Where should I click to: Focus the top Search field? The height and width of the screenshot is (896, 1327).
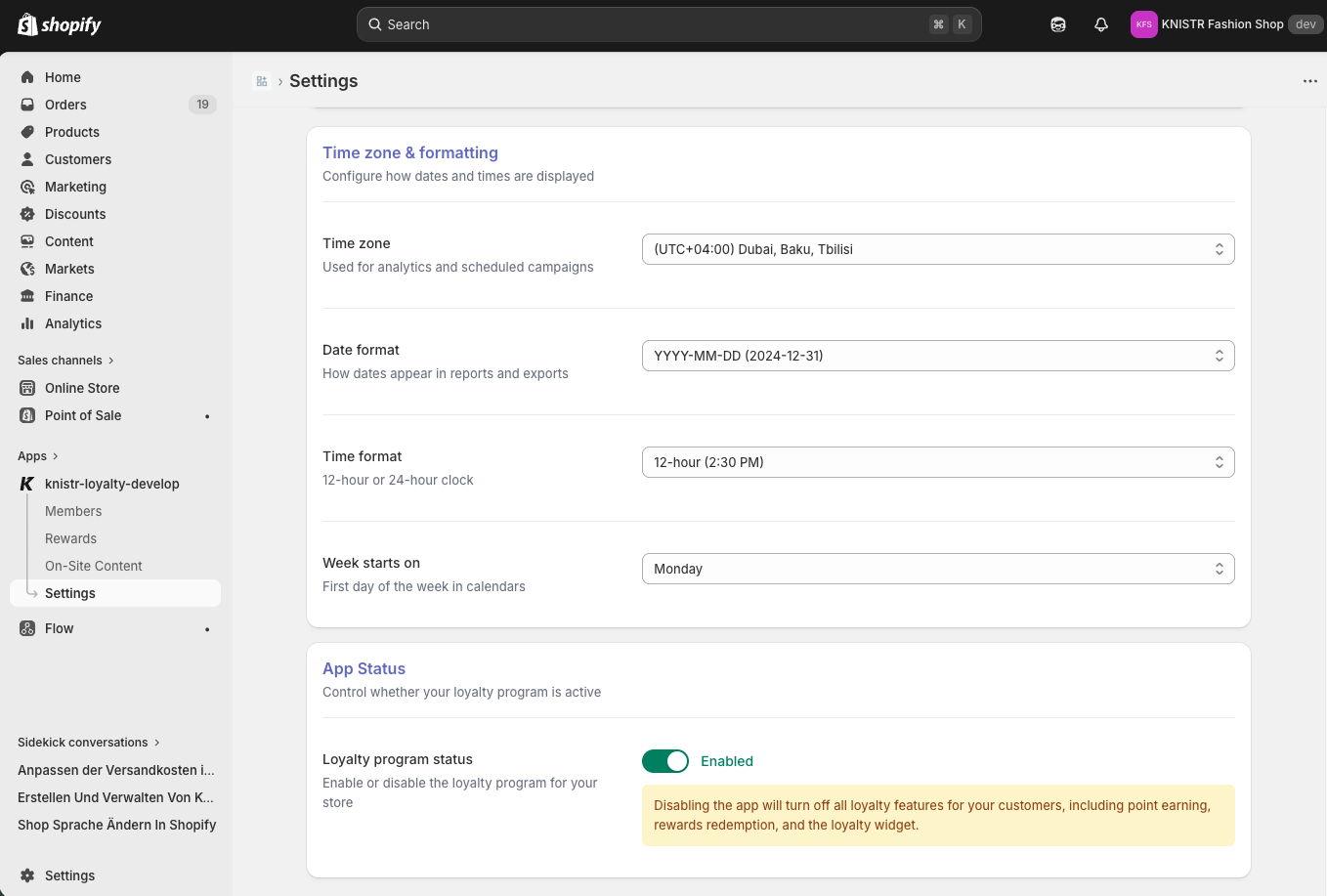click(669, 24)
